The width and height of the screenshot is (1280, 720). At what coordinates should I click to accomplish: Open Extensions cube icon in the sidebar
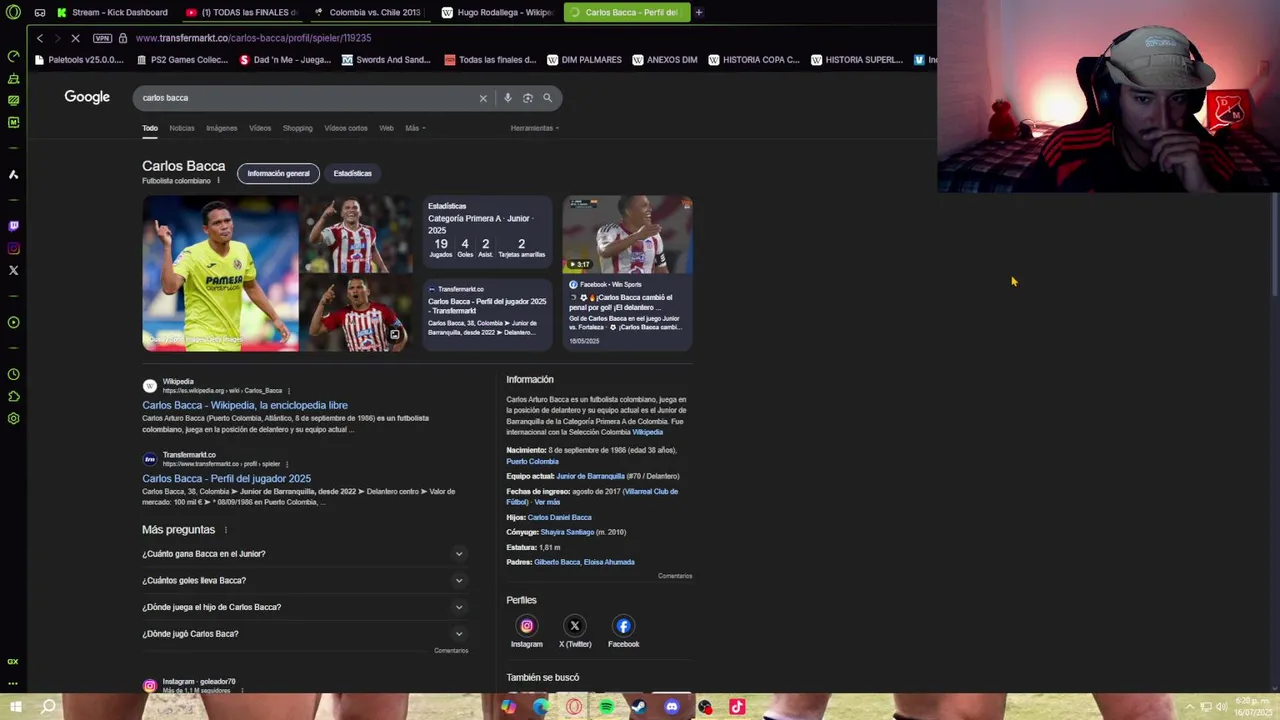(13, 396)
